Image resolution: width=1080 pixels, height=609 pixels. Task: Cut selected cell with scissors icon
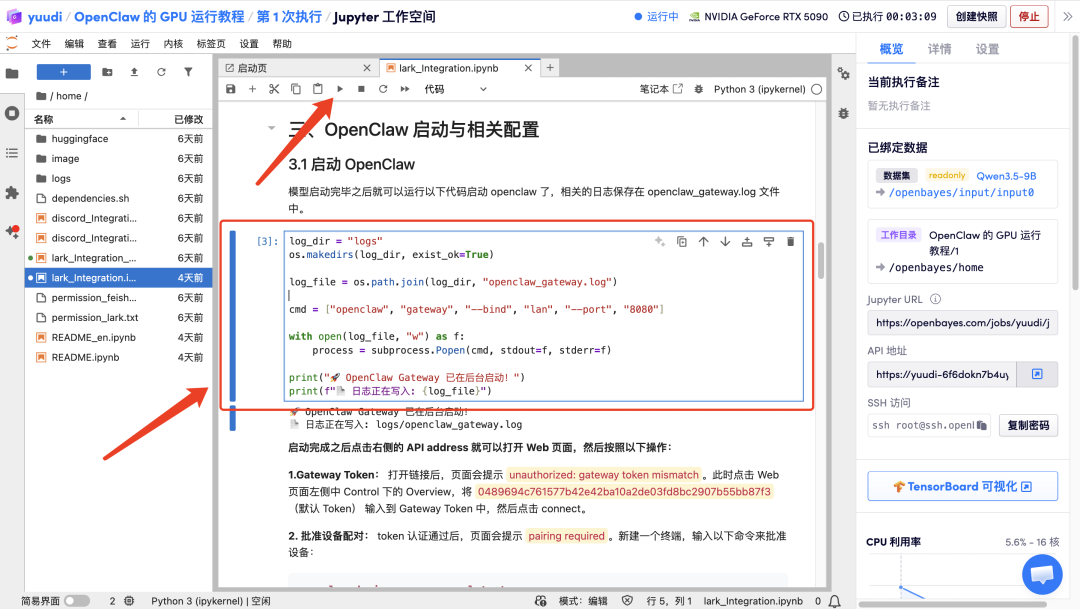point(274,89)
